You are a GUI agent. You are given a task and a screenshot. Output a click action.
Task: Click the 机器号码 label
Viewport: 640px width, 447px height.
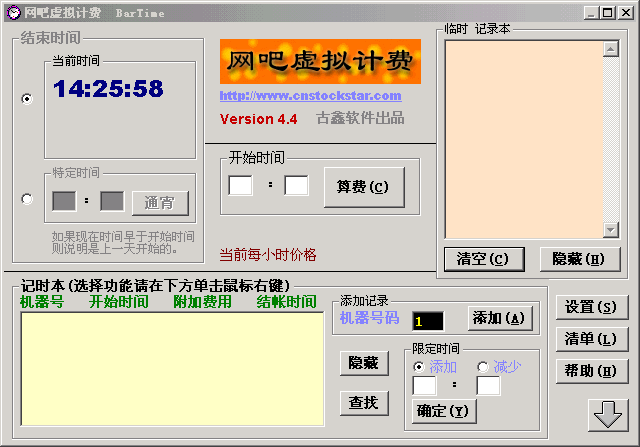[370, 318]
